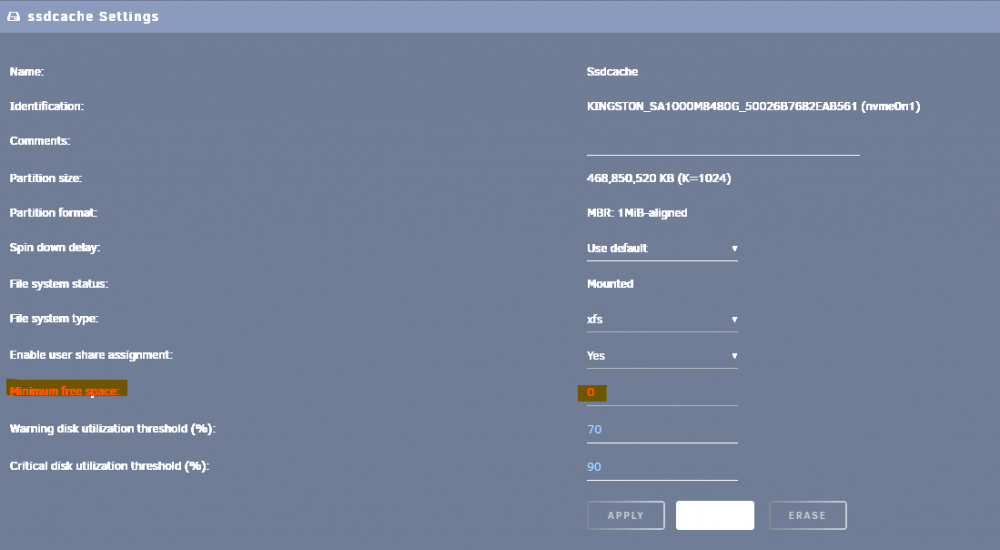Click the Critical disk utilization threshold field
The image size is (1000, 550).
tap(662, 467)
